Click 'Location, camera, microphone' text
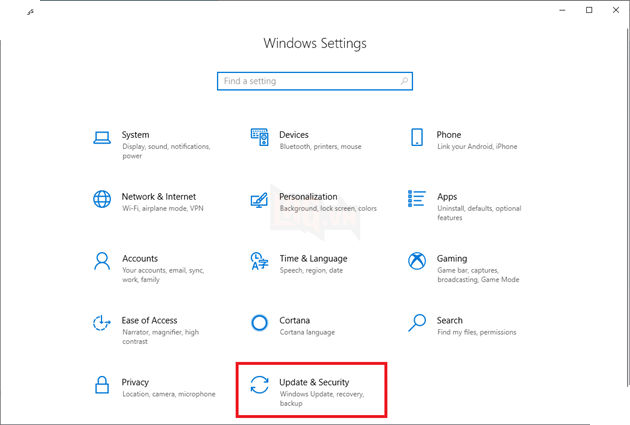 pyautogui.click(x=169, y=394)
